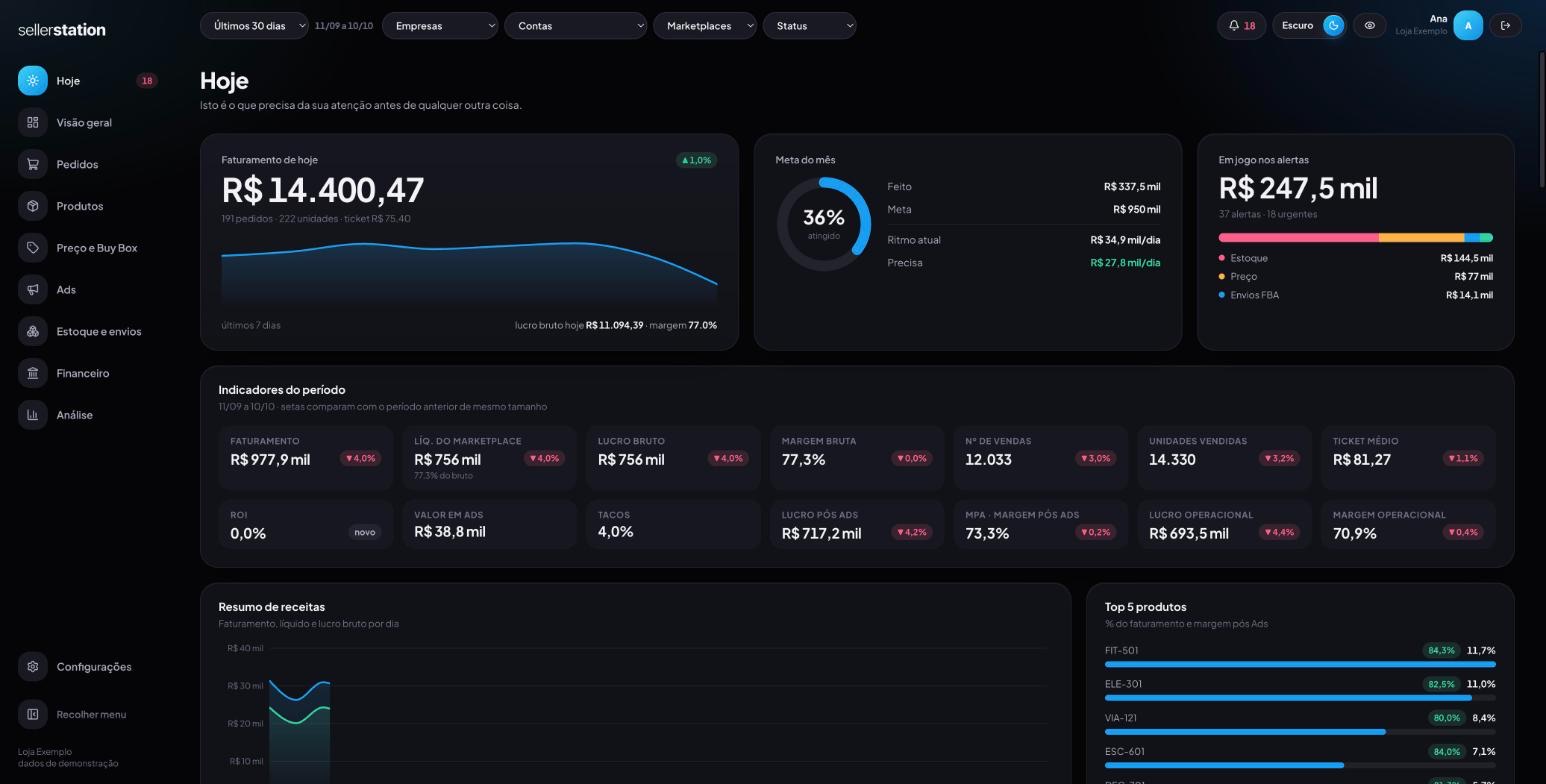Image resolution: width=1546 pixels, height=784 pixels.
Task: Open the Hoje sun icon
Action: coord(33,81)
